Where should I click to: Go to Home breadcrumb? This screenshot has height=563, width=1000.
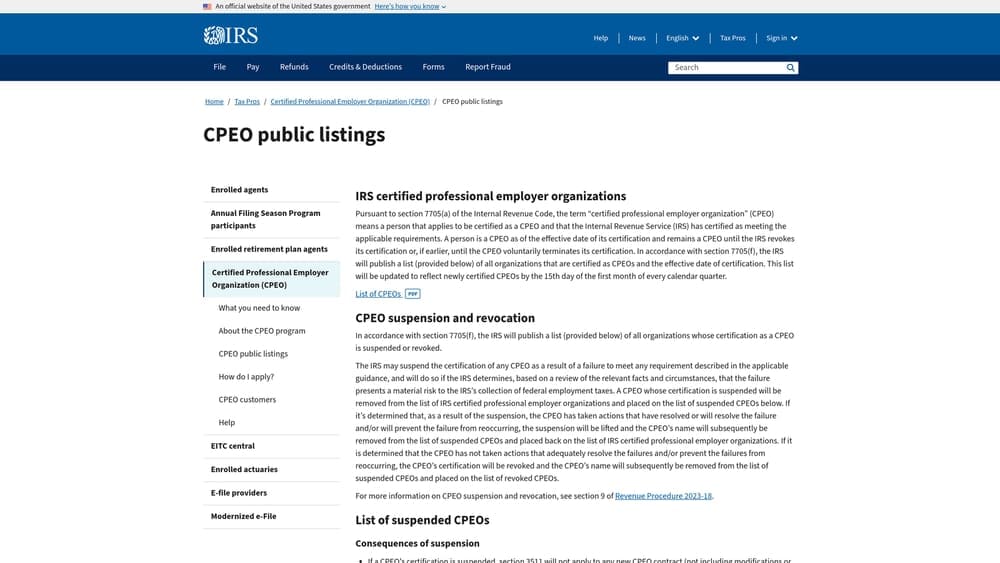(x=214, y=101)
